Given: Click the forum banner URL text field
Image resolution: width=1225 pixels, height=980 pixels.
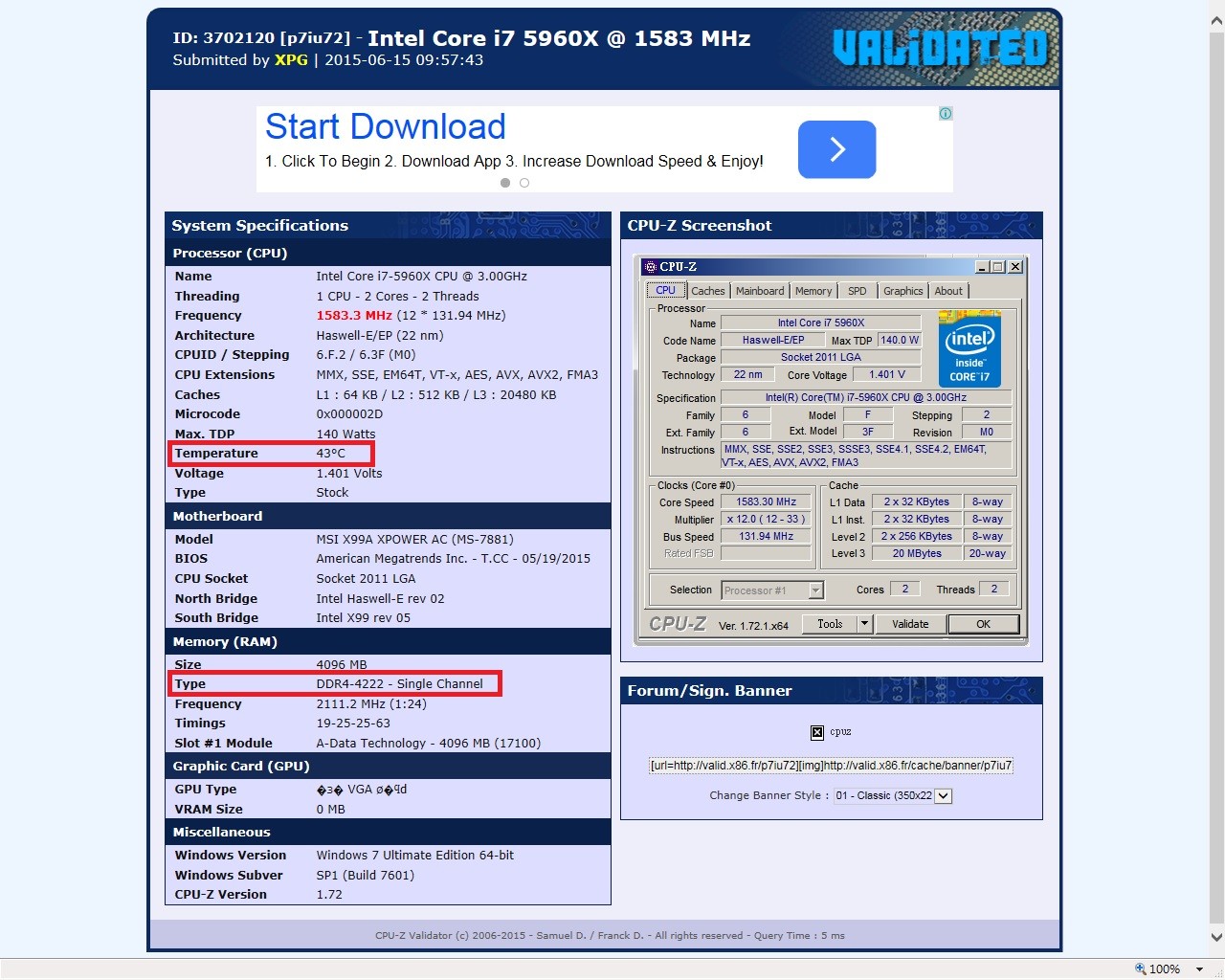Looking at the screenshot, I should [x=831, y=765].
